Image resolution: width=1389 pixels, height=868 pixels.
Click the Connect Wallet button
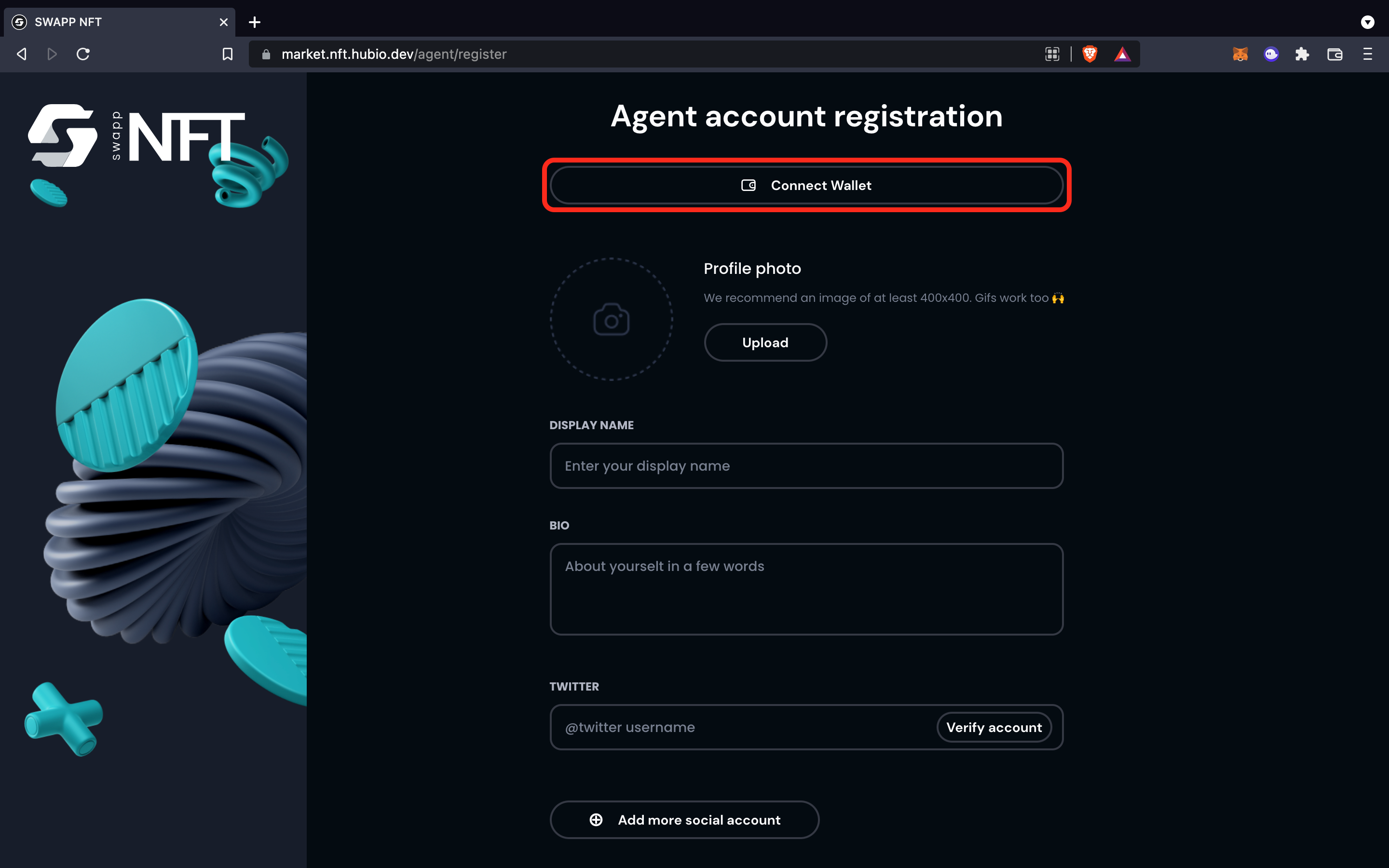[x=806, y=185]
